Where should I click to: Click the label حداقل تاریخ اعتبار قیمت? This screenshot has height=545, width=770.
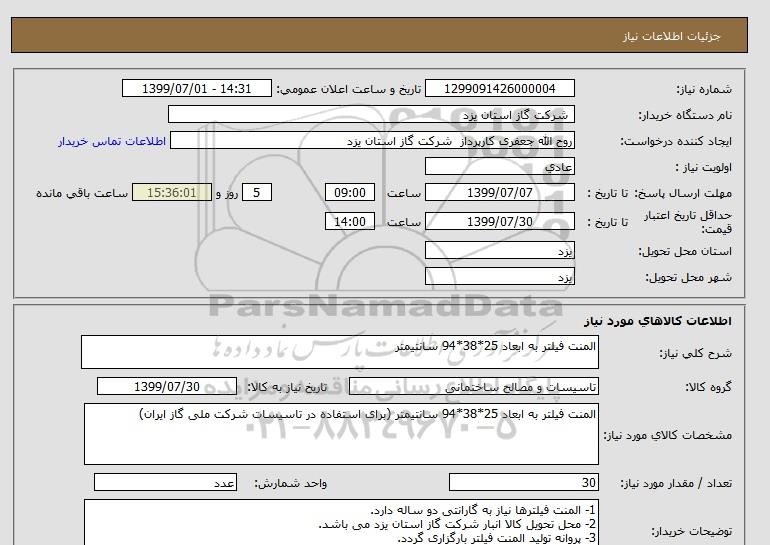[688, 222]
